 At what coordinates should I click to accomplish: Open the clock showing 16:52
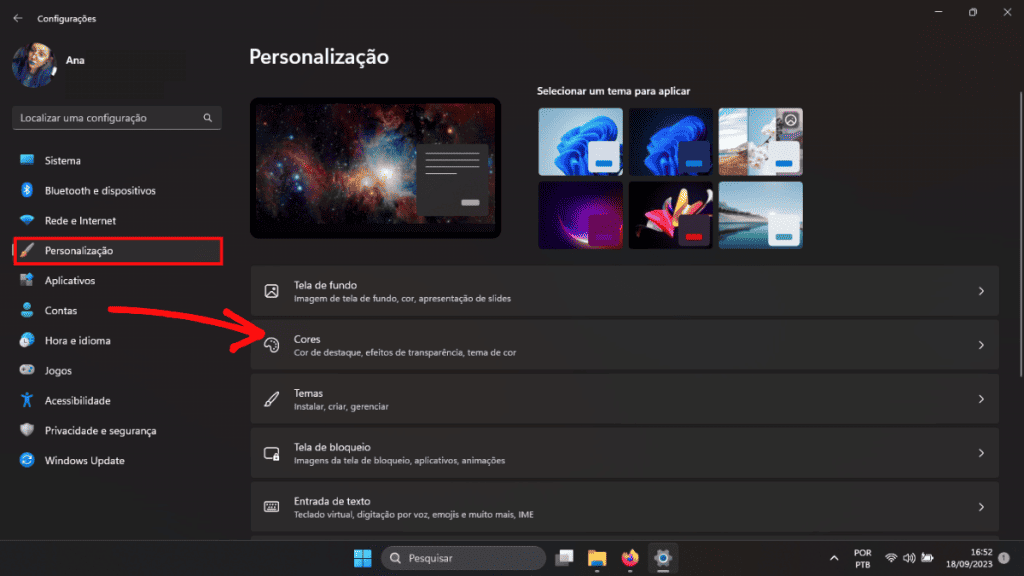[969, 558]
